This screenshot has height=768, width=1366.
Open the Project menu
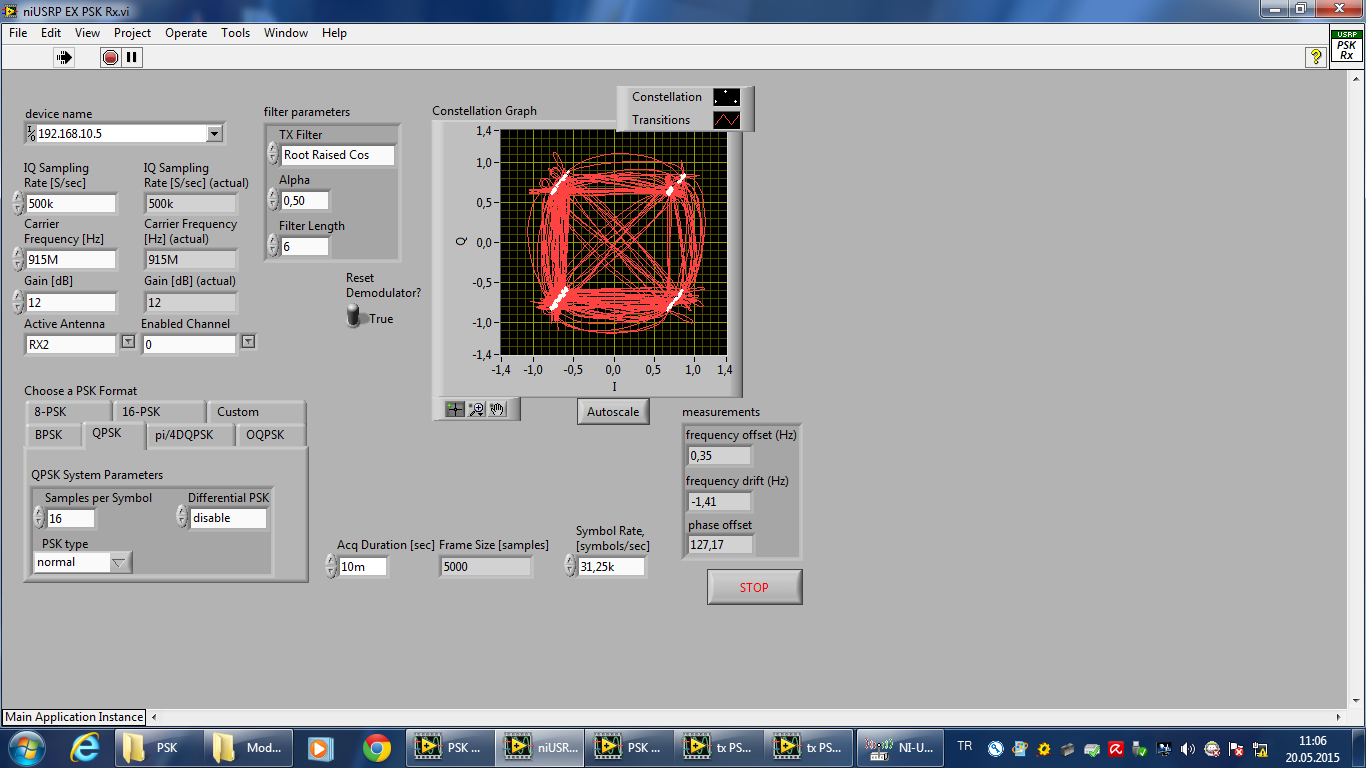132,33
